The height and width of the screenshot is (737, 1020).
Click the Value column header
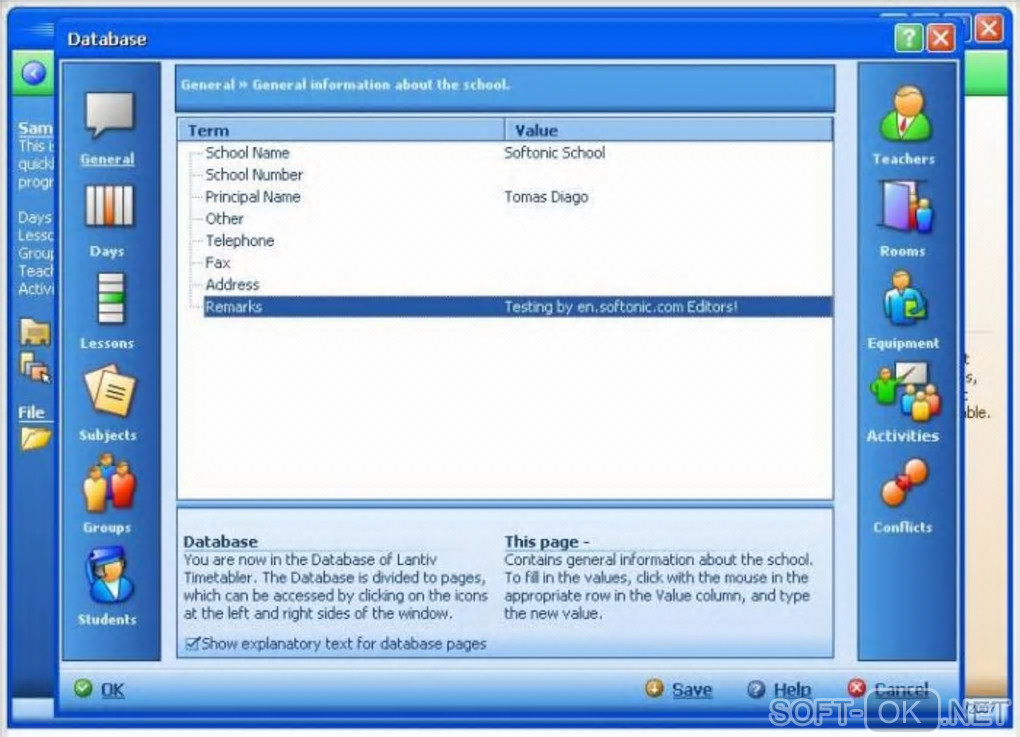click(669, 130)
